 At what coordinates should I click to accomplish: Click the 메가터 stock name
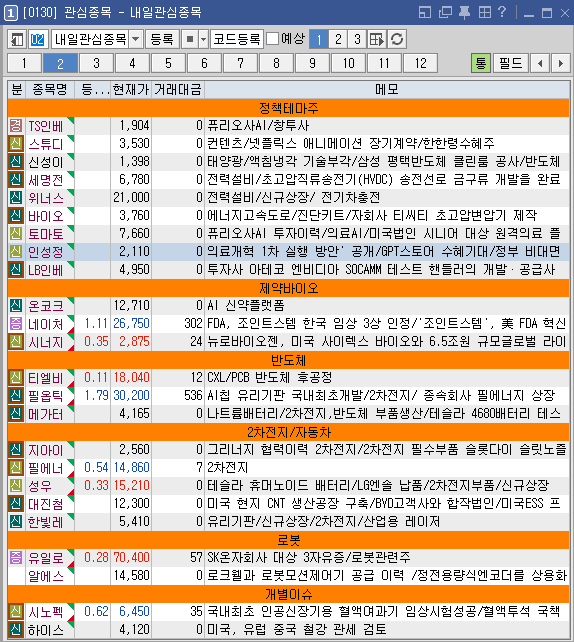pos(45,414)
